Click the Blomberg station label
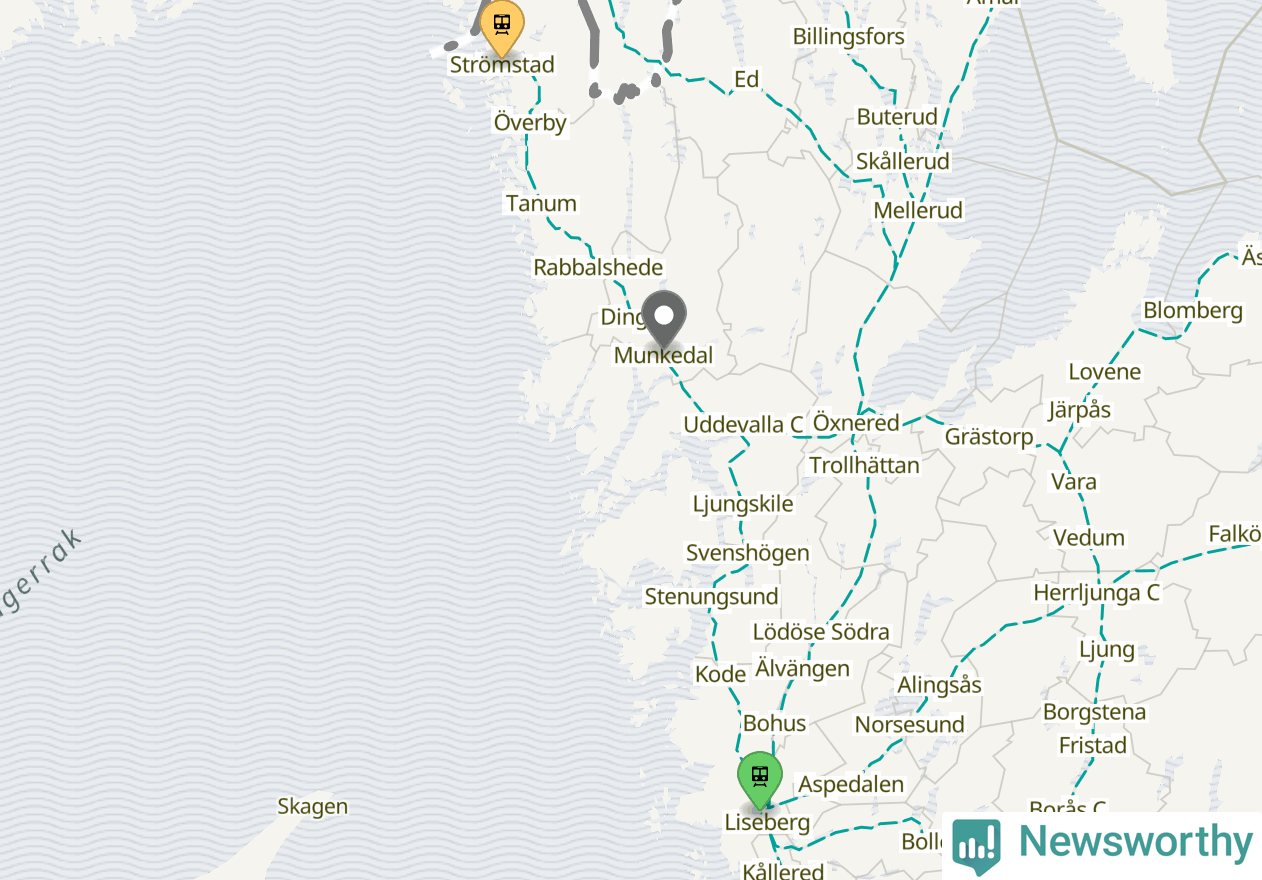Viewport: 1262px width, 880px height. (x=1193, y=311)
